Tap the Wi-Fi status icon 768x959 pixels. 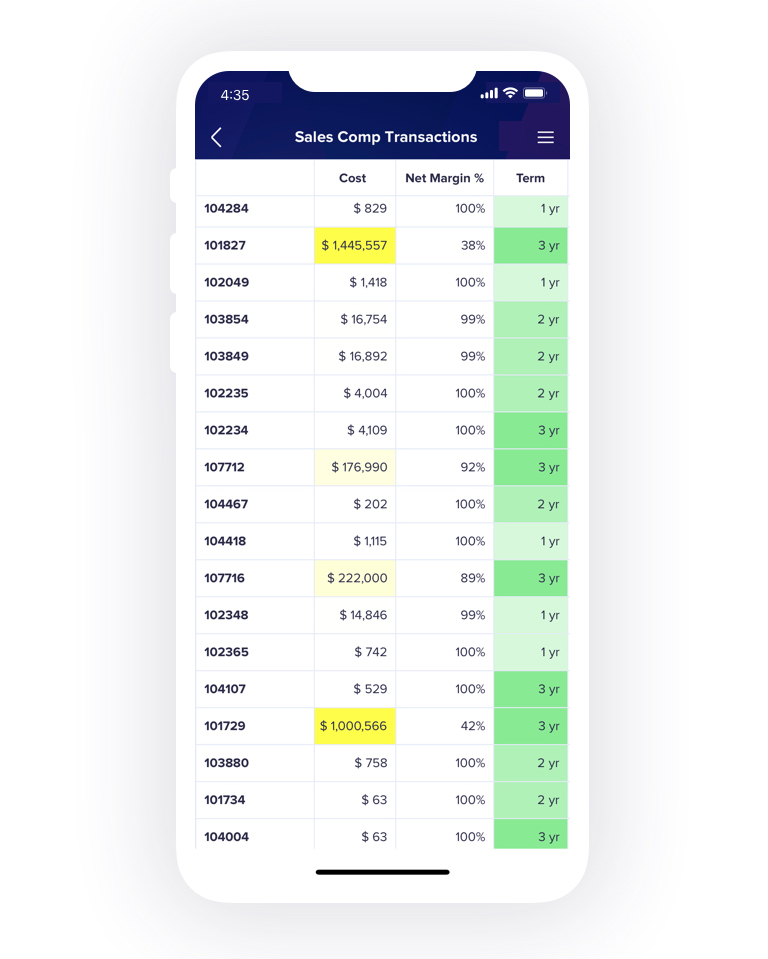(x=510, y=93)
